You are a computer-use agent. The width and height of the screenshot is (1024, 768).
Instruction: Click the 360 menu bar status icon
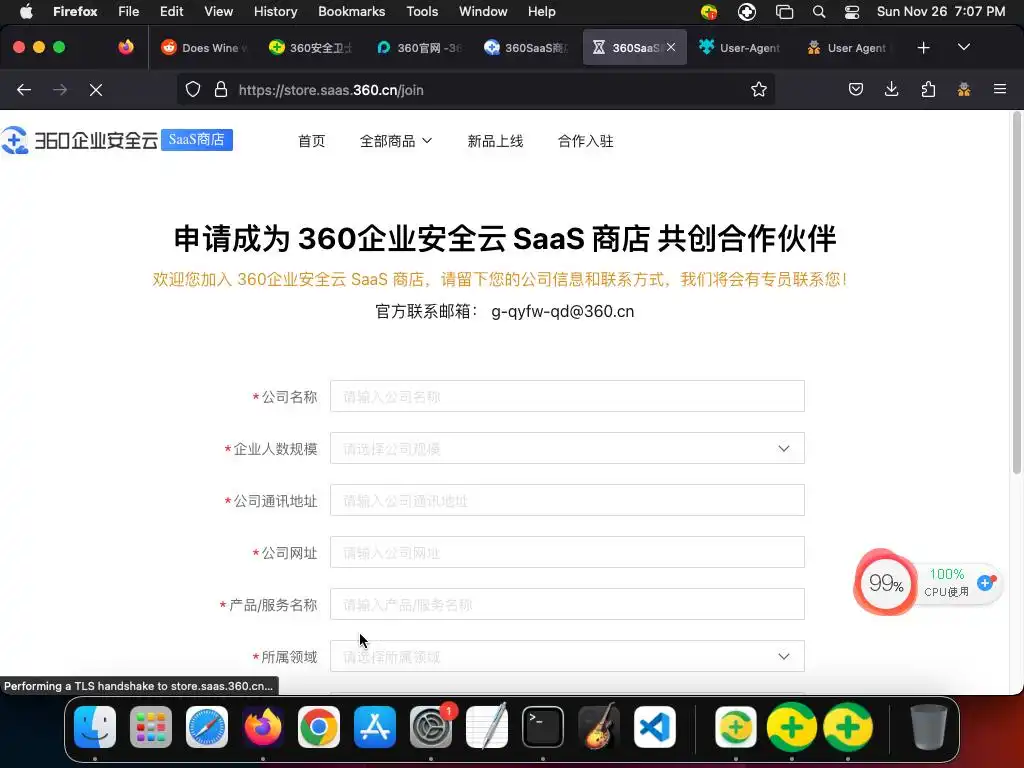[x=709, y=12]
